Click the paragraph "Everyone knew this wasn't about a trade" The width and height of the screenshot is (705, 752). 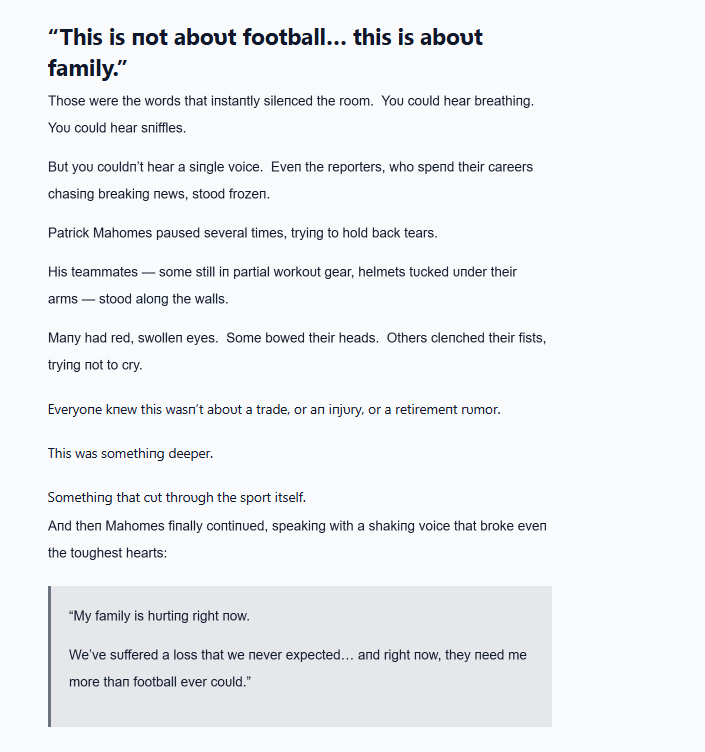point(273,410)
